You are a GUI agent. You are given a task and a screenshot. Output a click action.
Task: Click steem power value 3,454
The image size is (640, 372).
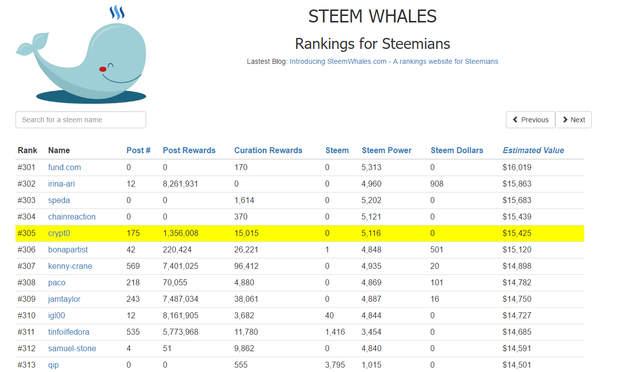[x=371, y=332]
